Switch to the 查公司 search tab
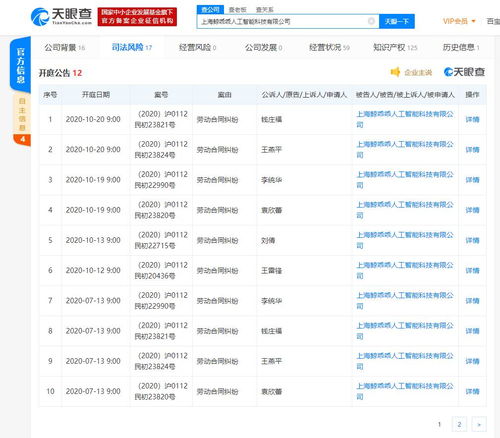Viewport: 500px width, 438px height. [x=210, y=9]
